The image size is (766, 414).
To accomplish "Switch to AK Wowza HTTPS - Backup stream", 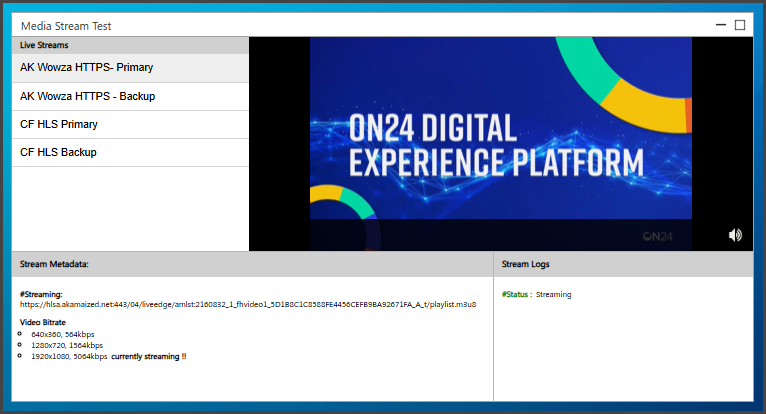I will click(130, 96).
